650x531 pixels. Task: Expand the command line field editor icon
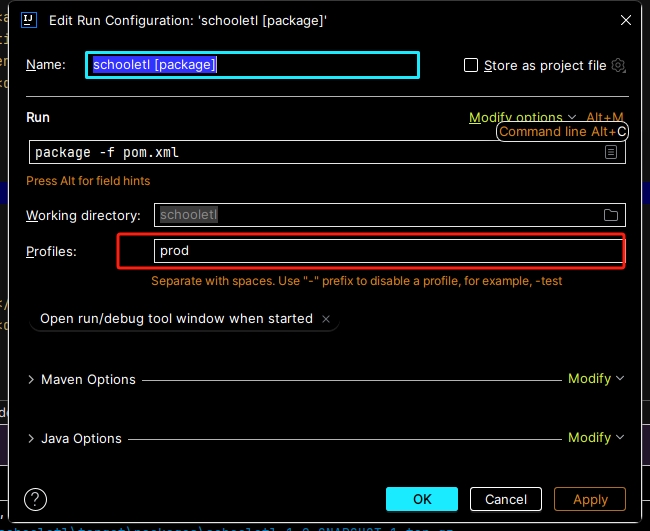pos(610,152)
